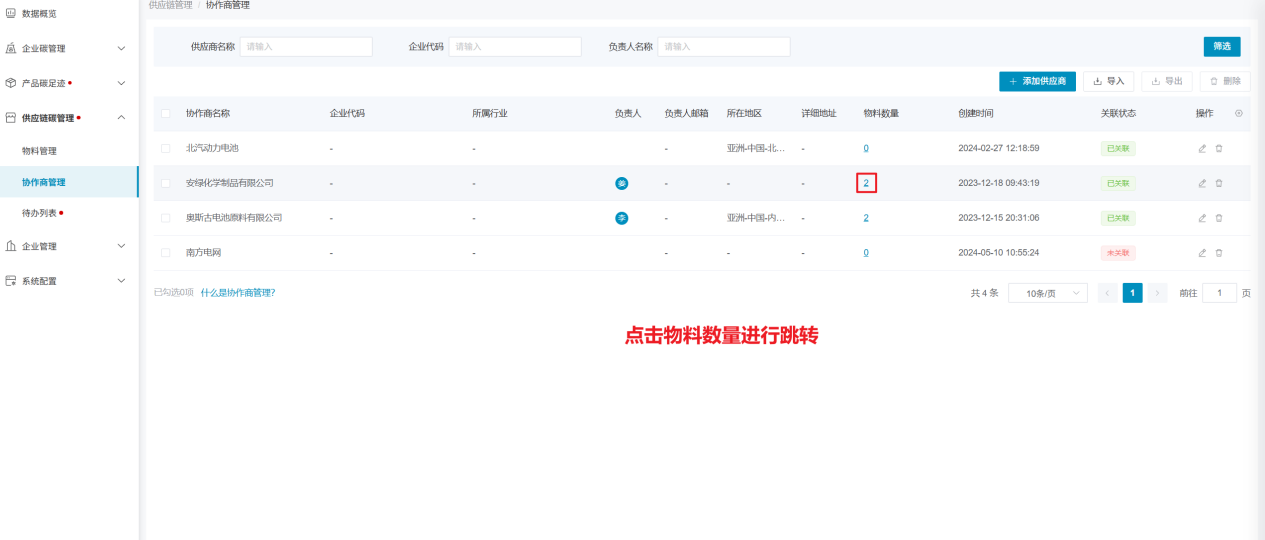1265x540 pixels.
Task: Click trash icon for 奥斯古电池原料有限公司 row
Action: point(1218,218)
